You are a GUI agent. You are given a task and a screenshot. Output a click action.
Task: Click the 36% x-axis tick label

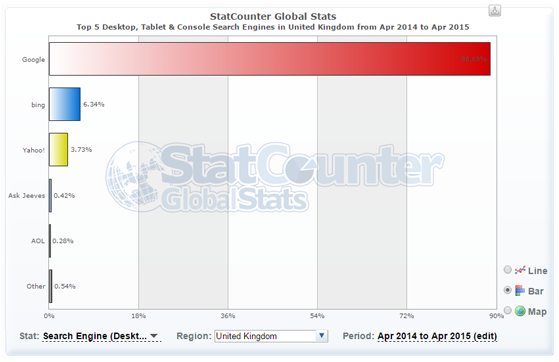[228, 316]
